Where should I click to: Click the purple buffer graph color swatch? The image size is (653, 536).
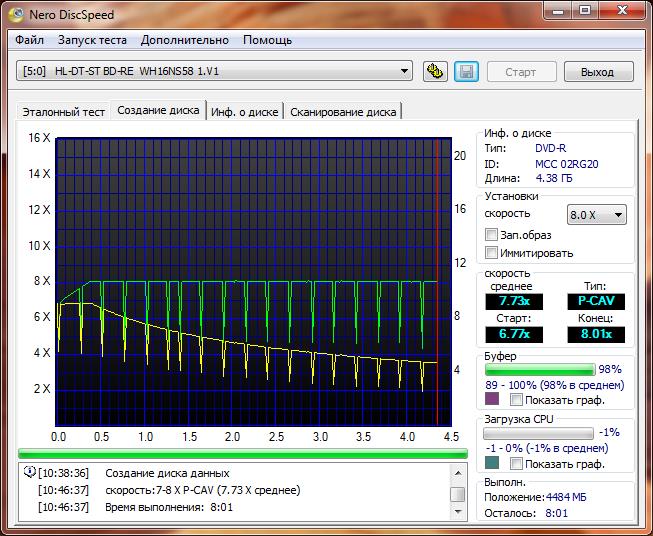click(x=491, y=399)
